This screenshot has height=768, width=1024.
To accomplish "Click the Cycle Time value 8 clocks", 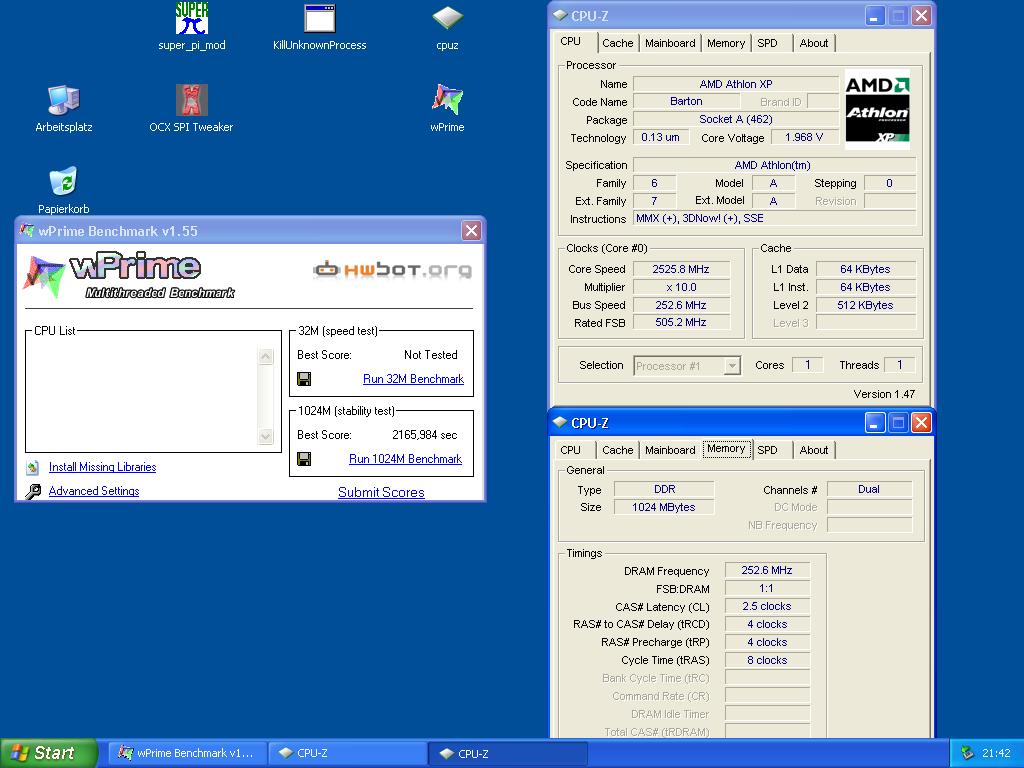I will (767, 660).
